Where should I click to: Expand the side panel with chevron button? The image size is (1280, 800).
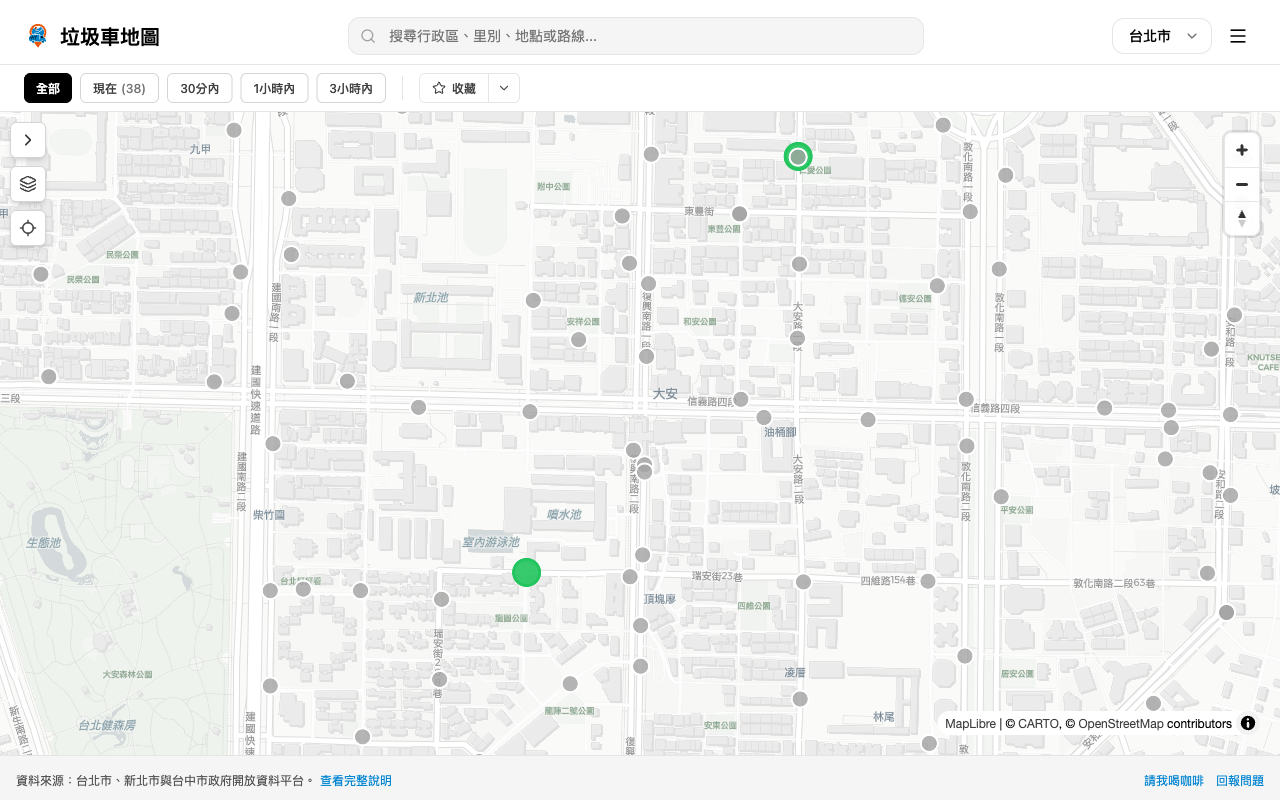pyautogui.click(x=28, y=140)
